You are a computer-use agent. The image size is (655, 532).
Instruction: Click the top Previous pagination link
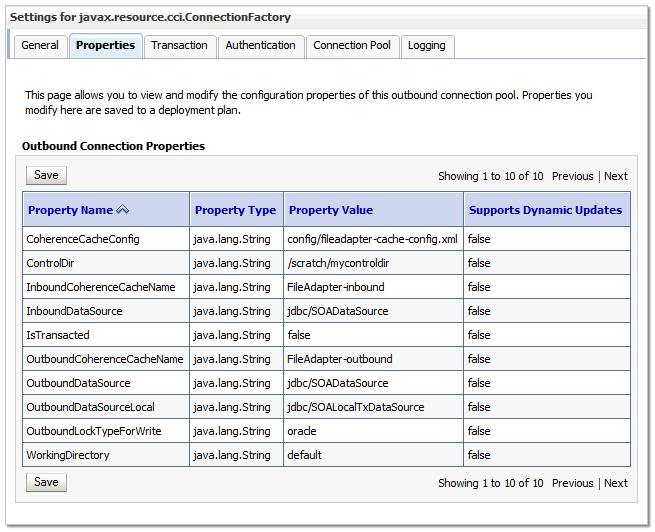click(x=572, y=176)
